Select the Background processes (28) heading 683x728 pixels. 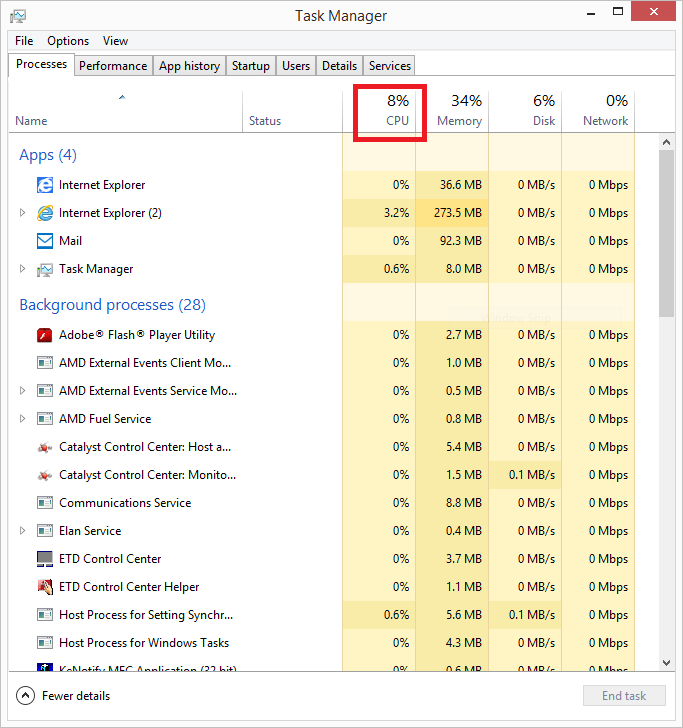coord(112,305)
